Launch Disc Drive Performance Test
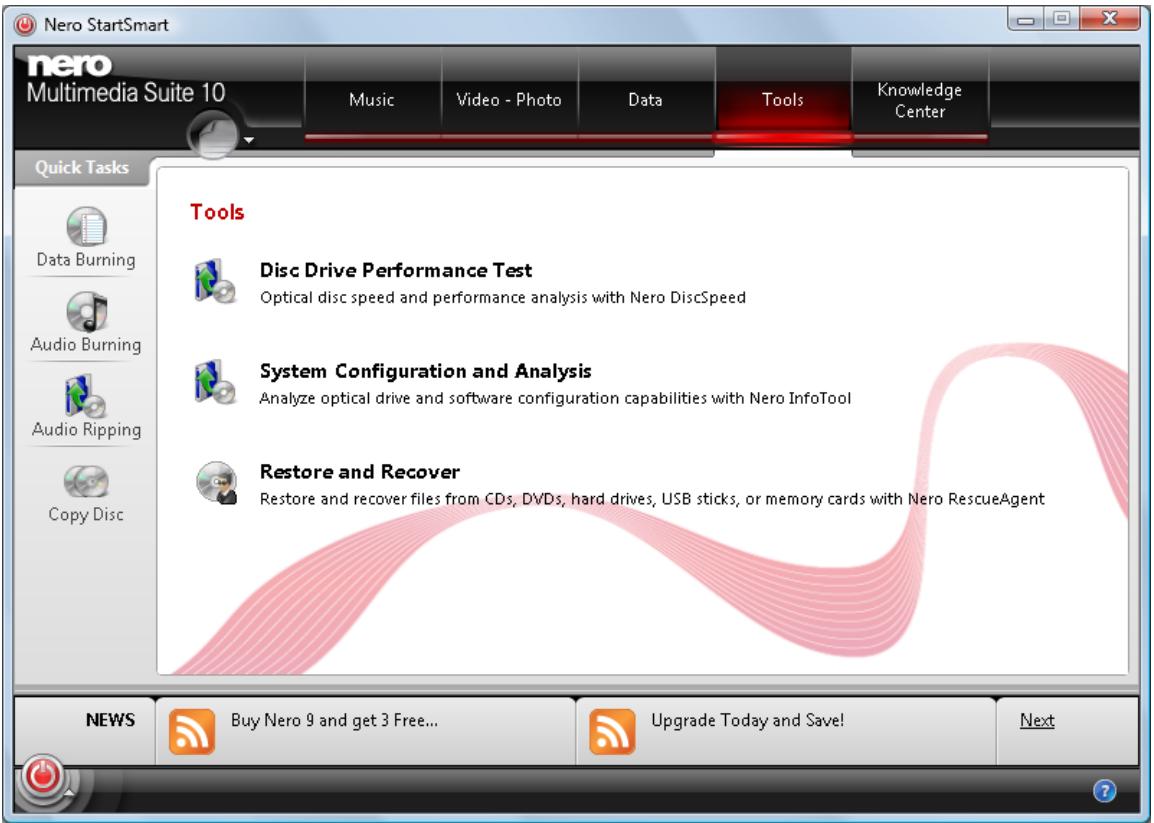This screenshot has width=1154, height=823. 395,270
